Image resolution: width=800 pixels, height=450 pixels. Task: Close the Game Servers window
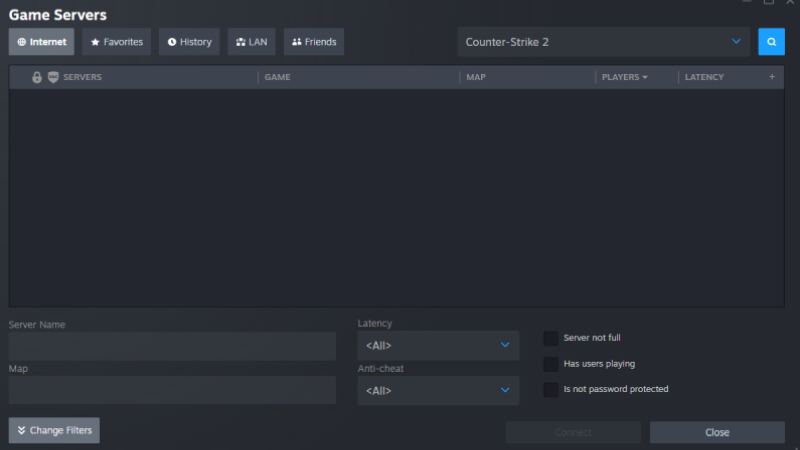pyautogui.click(x=790, y=2)
